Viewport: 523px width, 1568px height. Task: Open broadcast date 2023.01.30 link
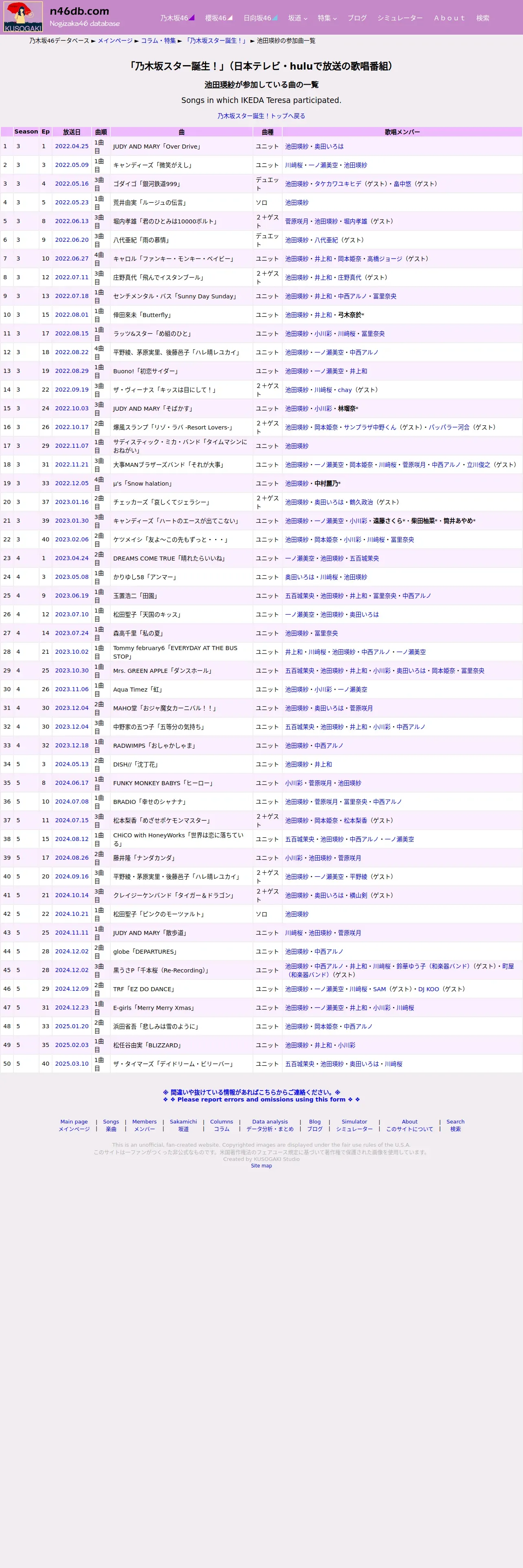pos(72,521)
